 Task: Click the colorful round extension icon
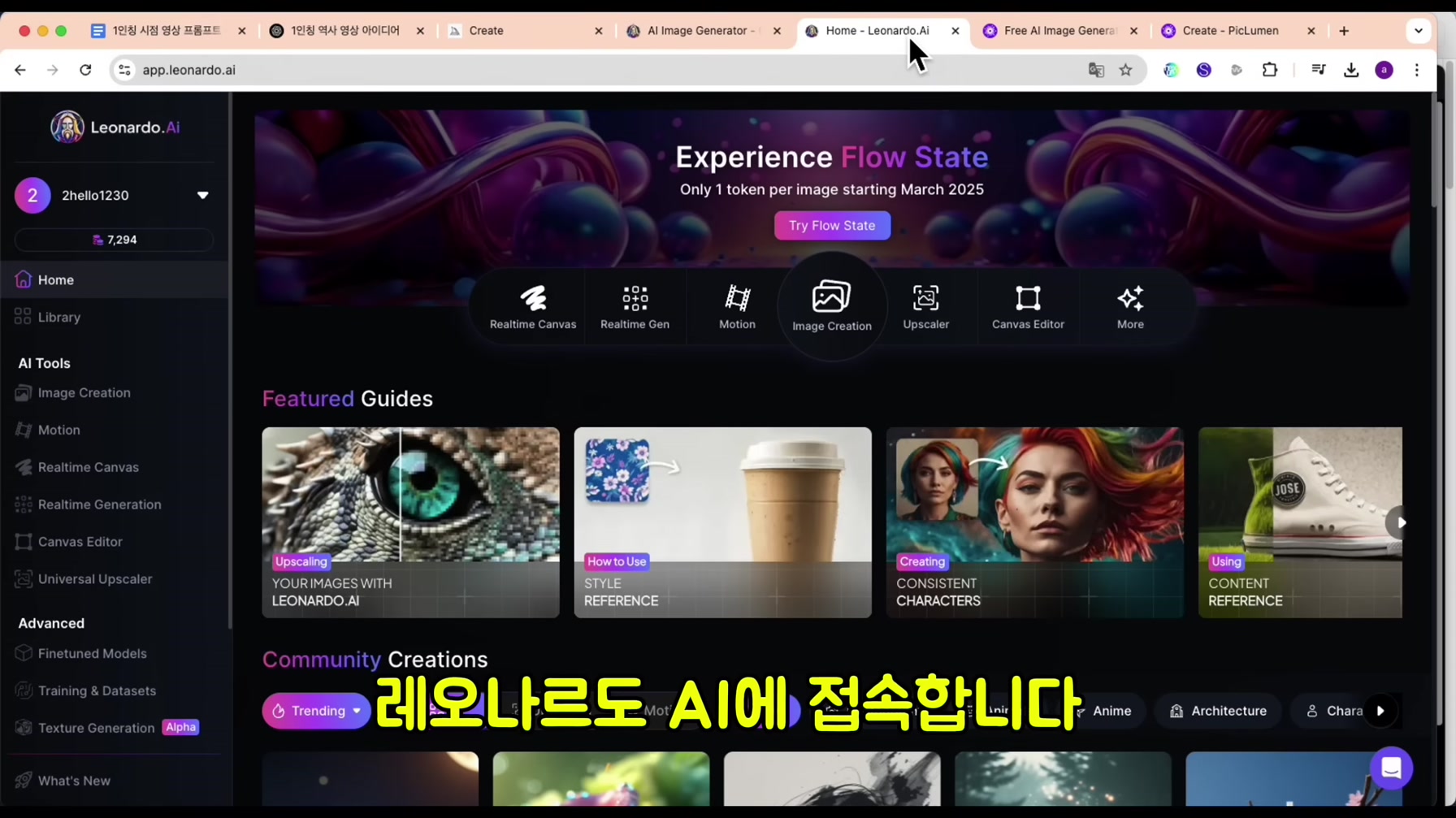coord(1171,70)
